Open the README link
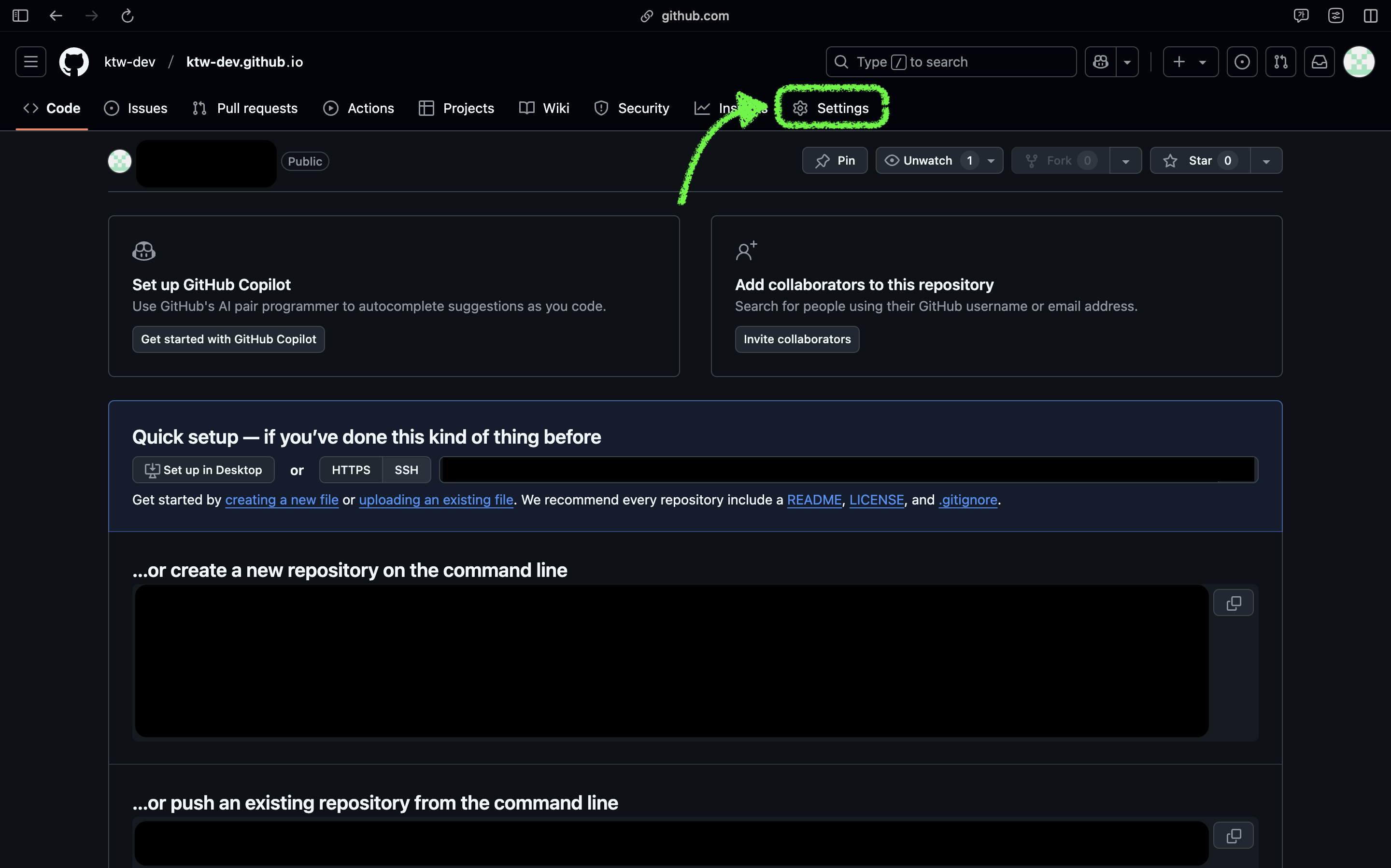The height and width of the screenshot is (868, 1391). [814, 500]
